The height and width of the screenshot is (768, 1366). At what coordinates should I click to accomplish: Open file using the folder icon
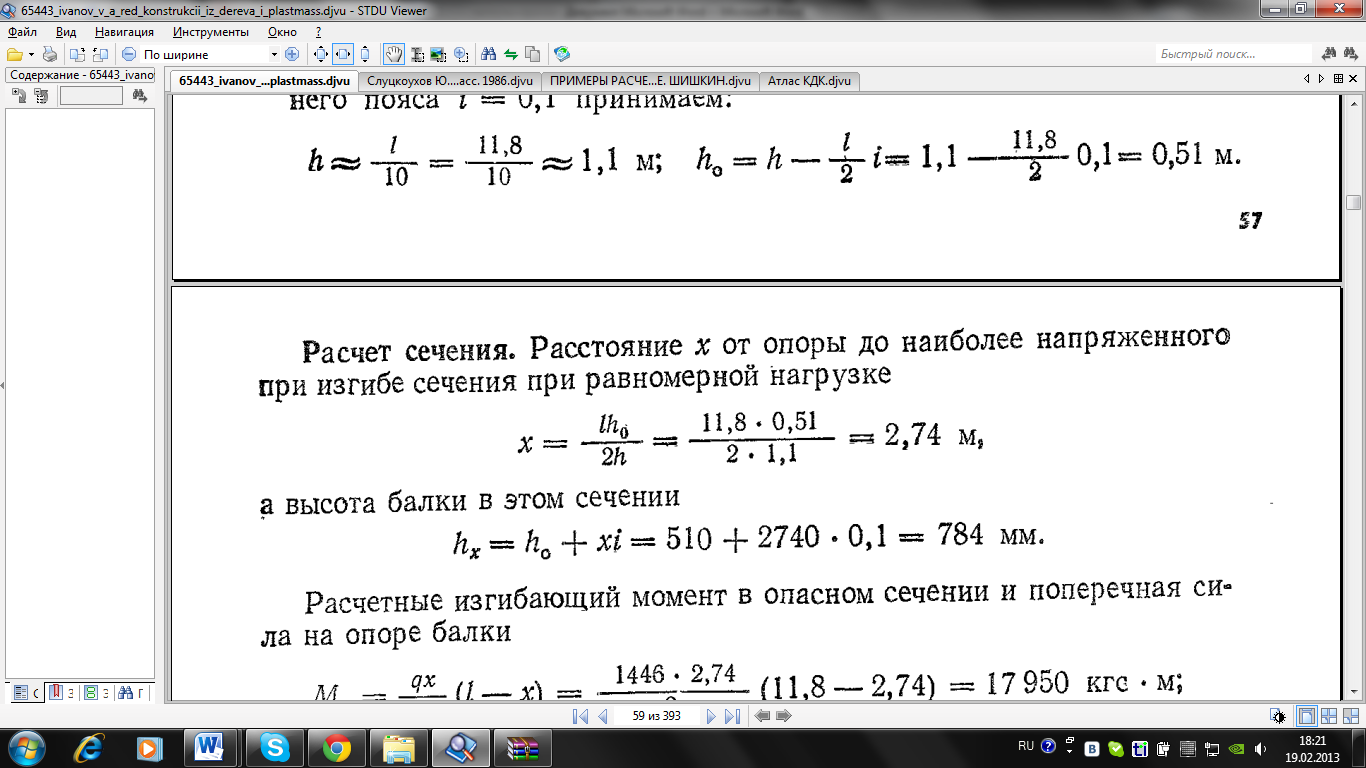[x=14, y=54]
